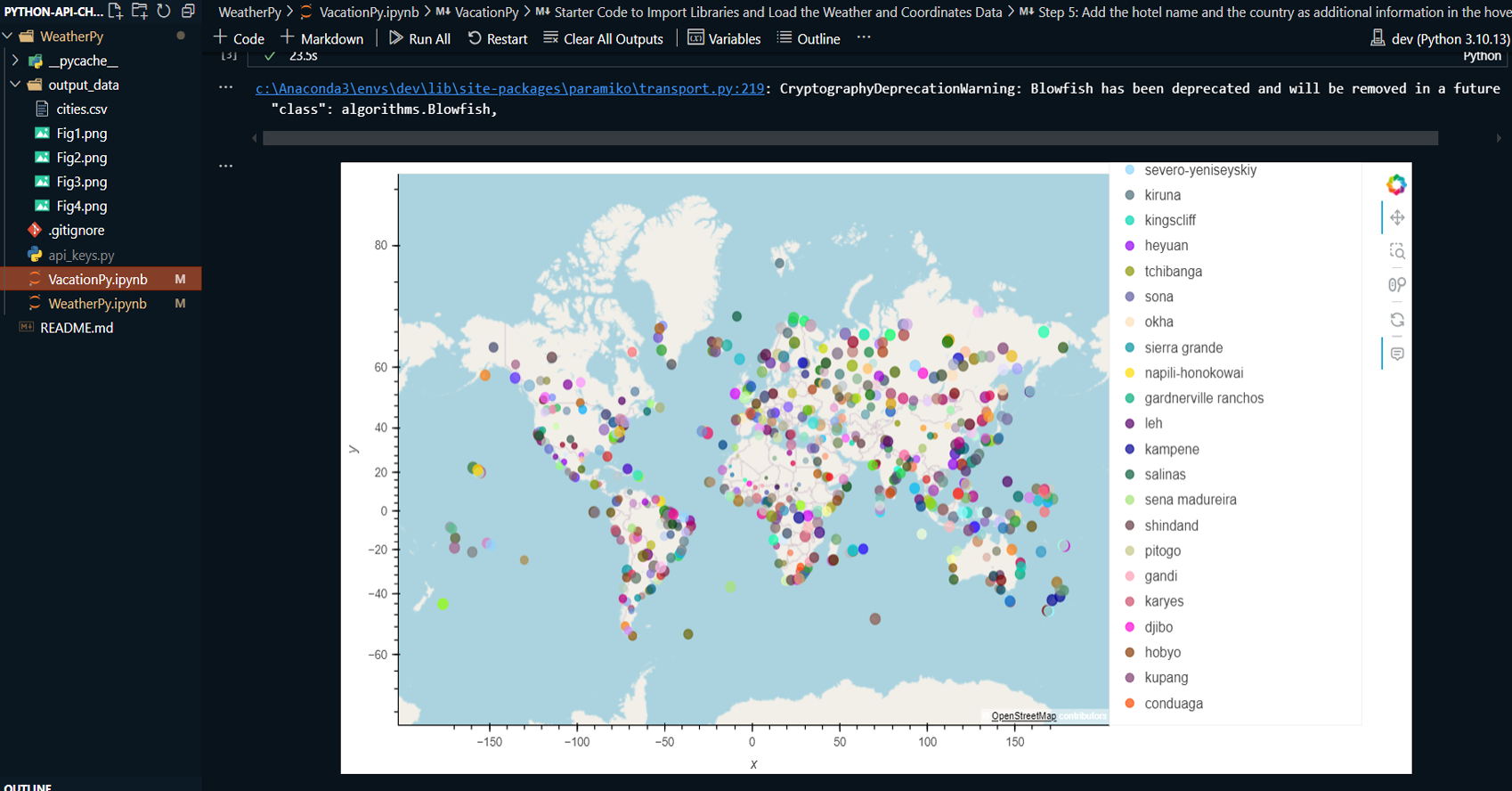Collapse the WeatherPy root folder
1512x791 pixels.
(x=8, y=37)
